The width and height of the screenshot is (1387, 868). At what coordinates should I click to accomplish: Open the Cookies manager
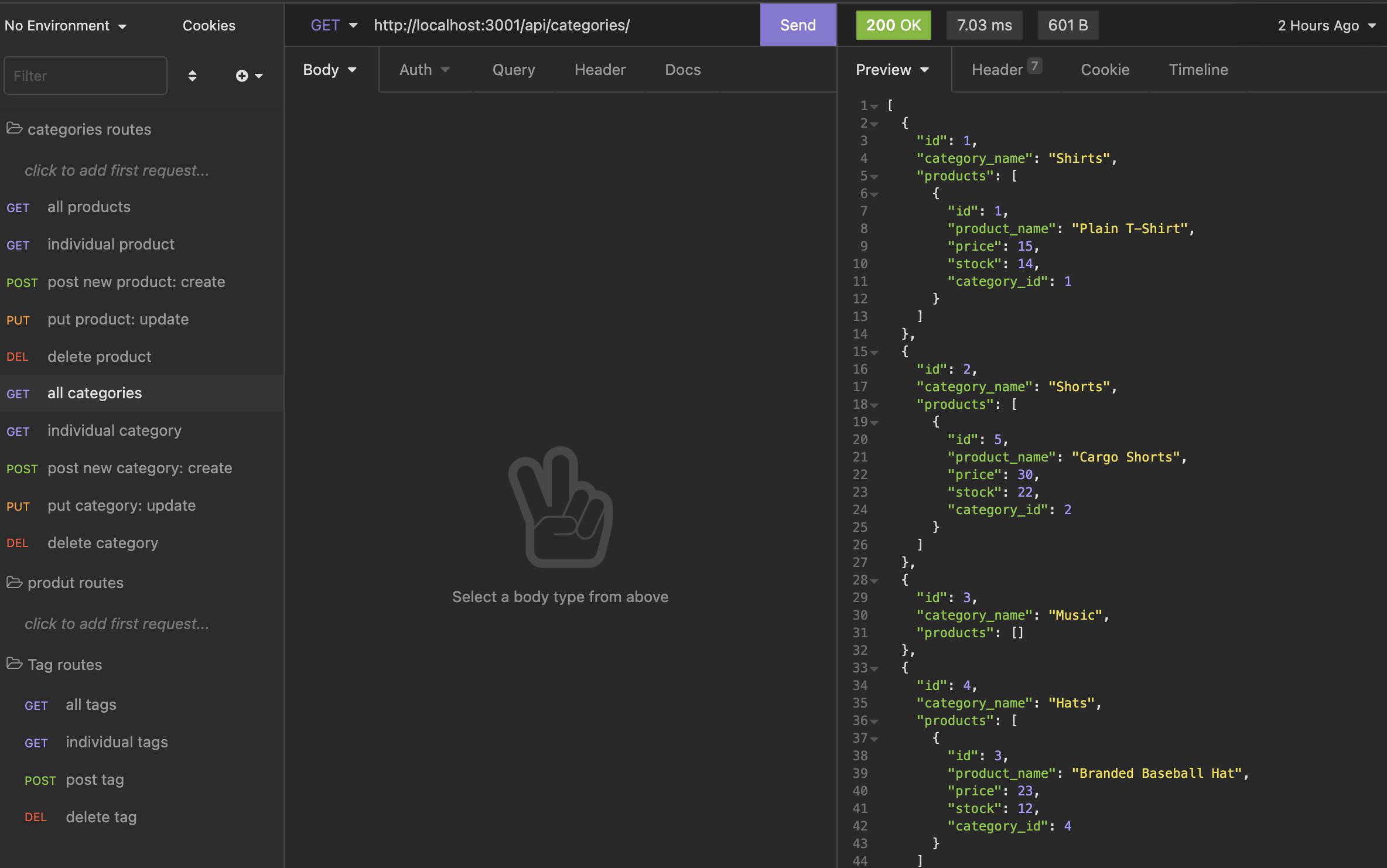[209, 25]
